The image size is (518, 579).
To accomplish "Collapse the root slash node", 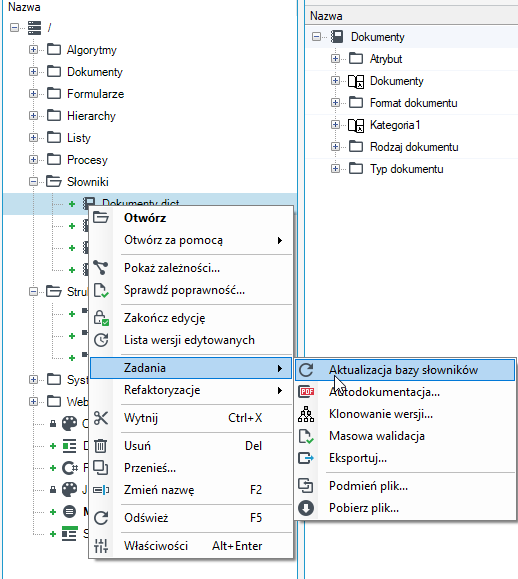I will [x=14, y=28].
